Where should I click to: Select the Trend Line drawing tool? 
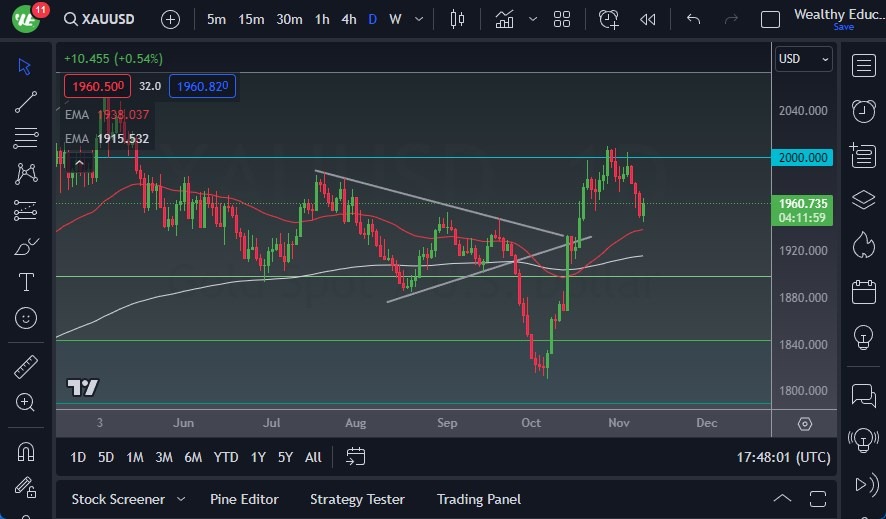[26, 101]
